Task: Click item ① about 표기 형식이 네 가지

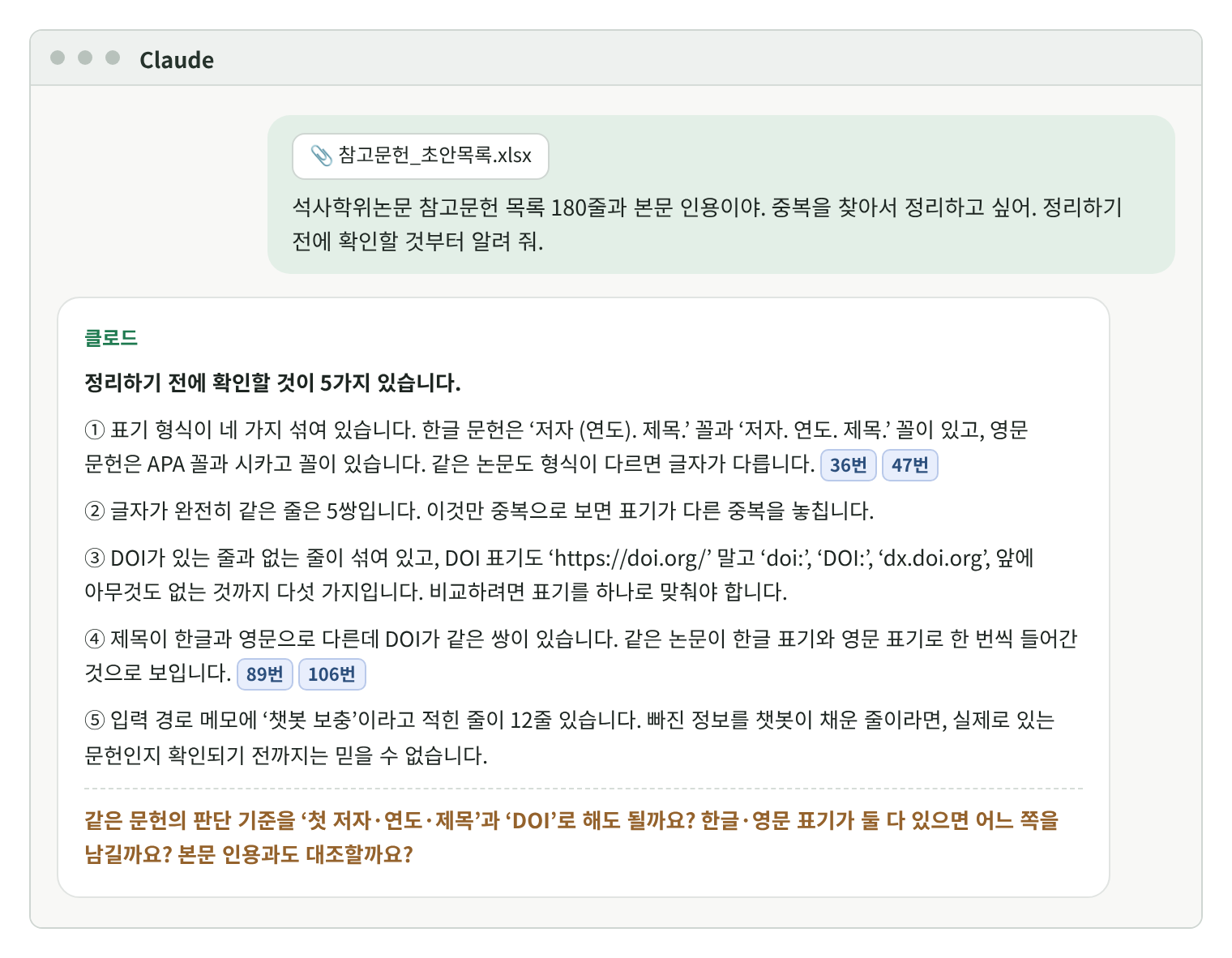Action: pyautogui.click(x=556, y=447)
